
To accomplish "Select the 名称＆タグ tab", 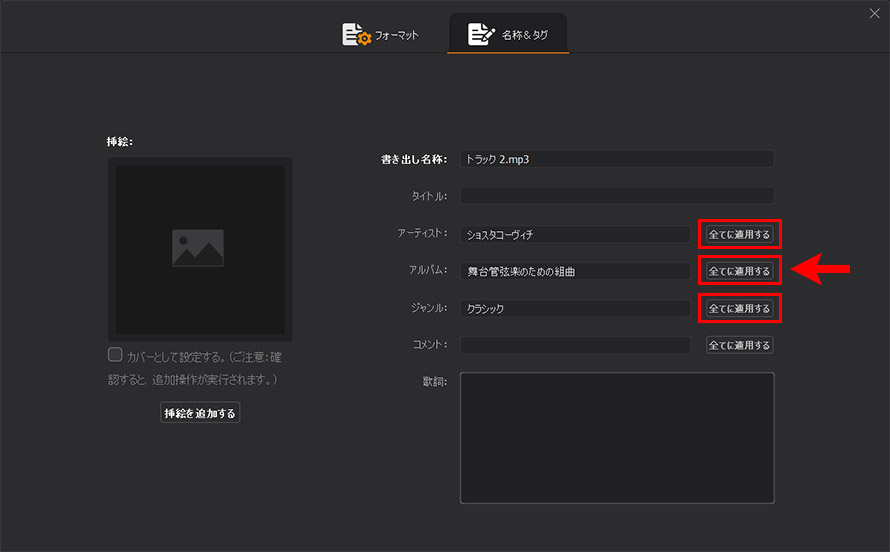I will (x=508, y=34).
